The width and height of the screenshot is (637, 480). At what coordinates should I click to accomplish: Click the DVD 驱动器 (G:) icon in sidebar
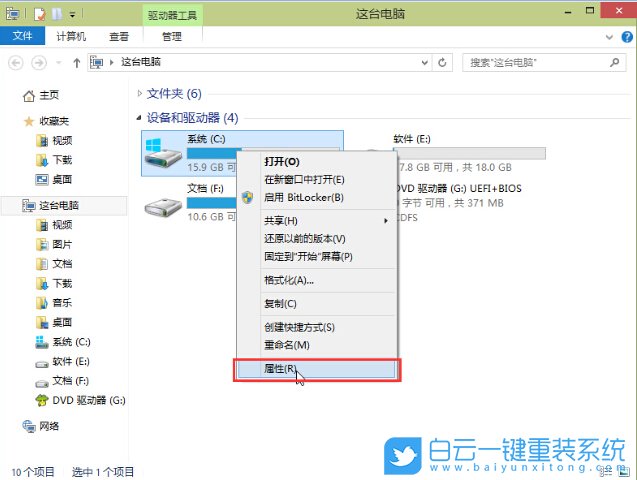click(42, 400)
